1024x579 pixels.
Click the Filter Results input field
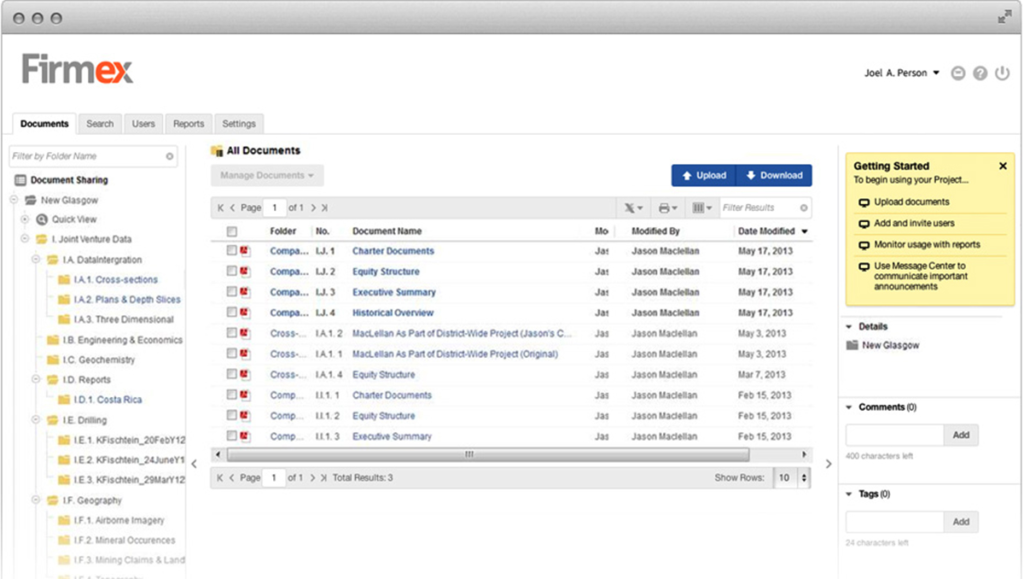pos(758,208)
